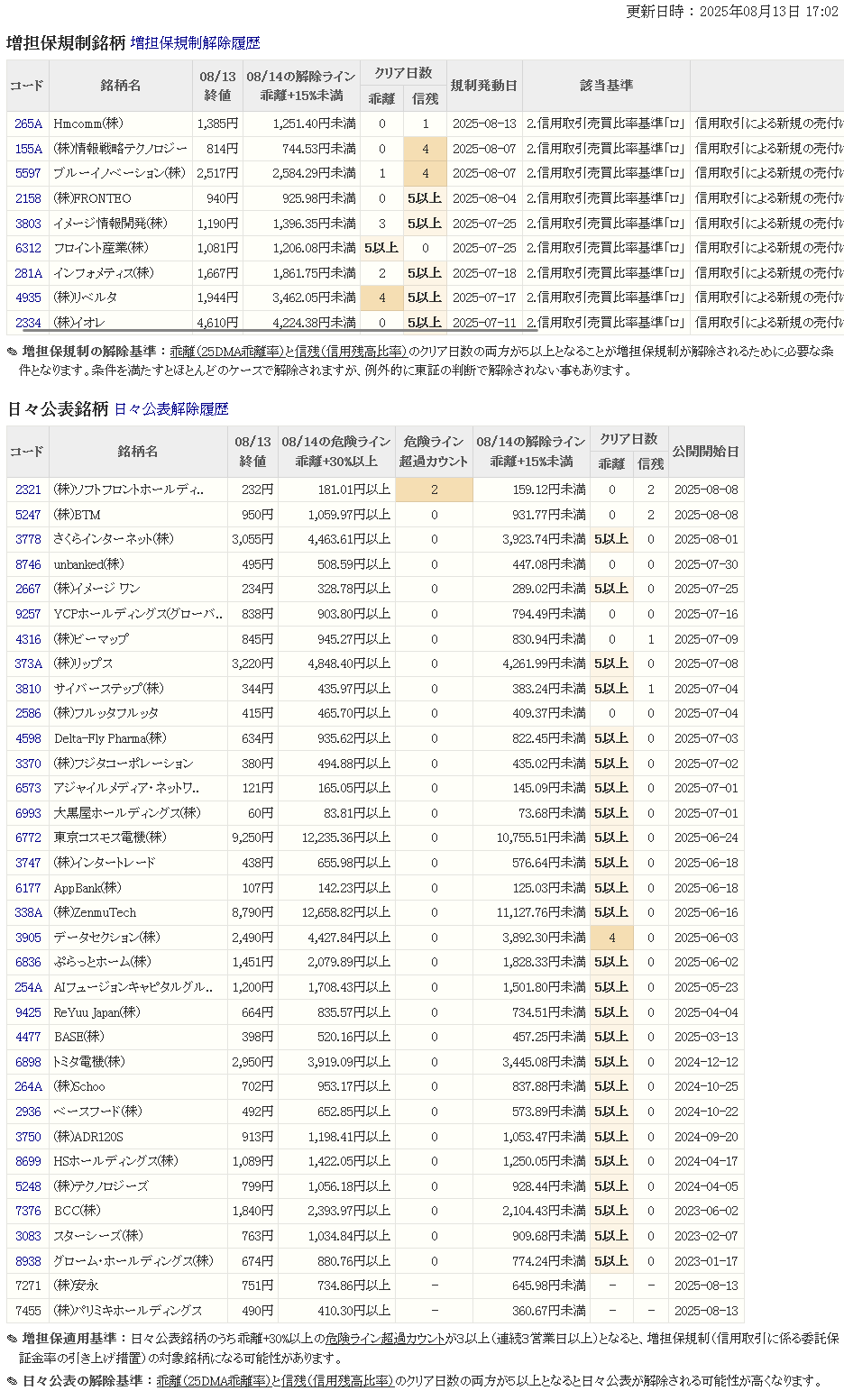Select the (株)パリミキホールディングス name cell
Viewport: 844px width, 1400px height.
(138, 1311)
